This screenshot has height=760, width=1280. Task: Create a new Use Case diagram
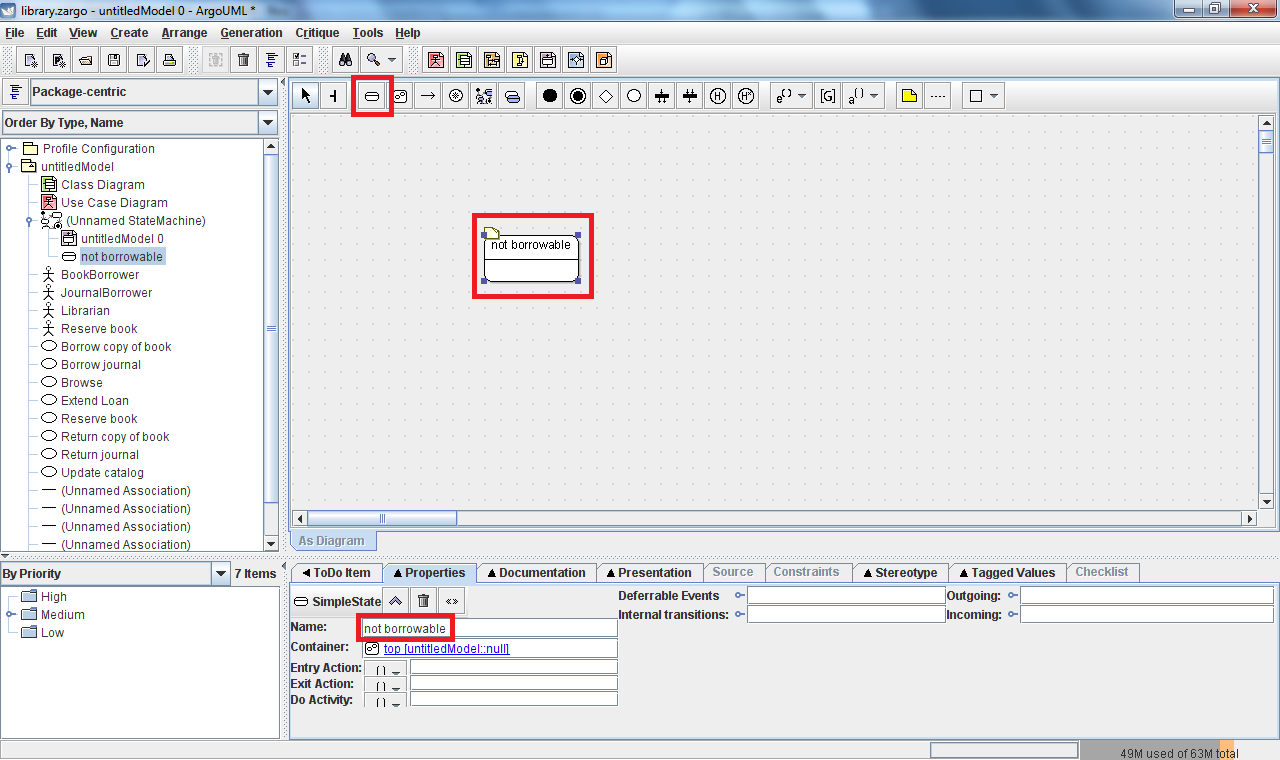(x=436, y=60)
